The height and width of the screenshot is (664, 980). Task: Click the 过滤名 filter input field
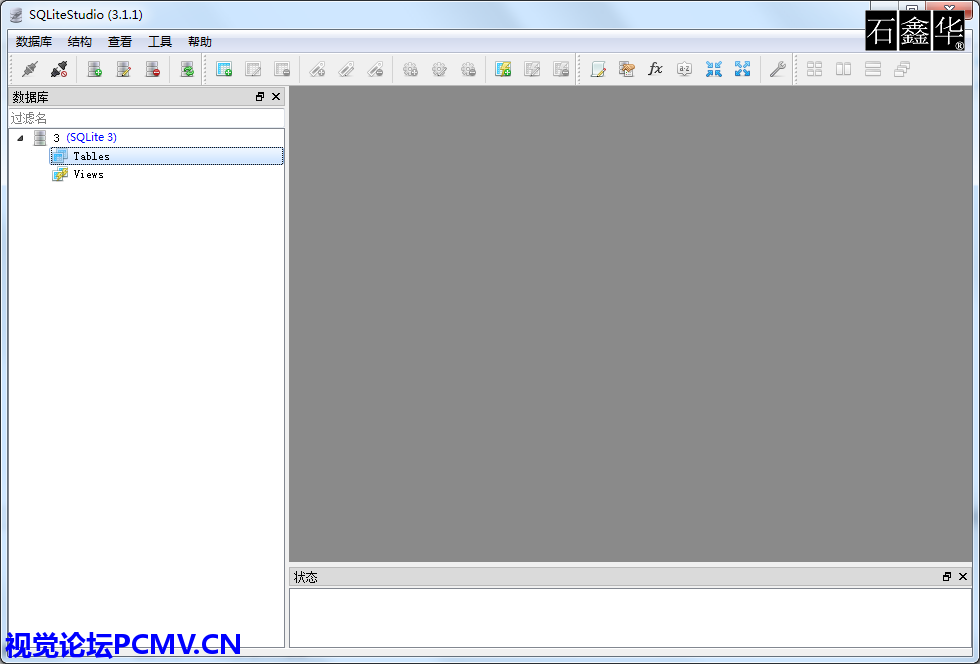pyautogui.click(x=146, y=118)
